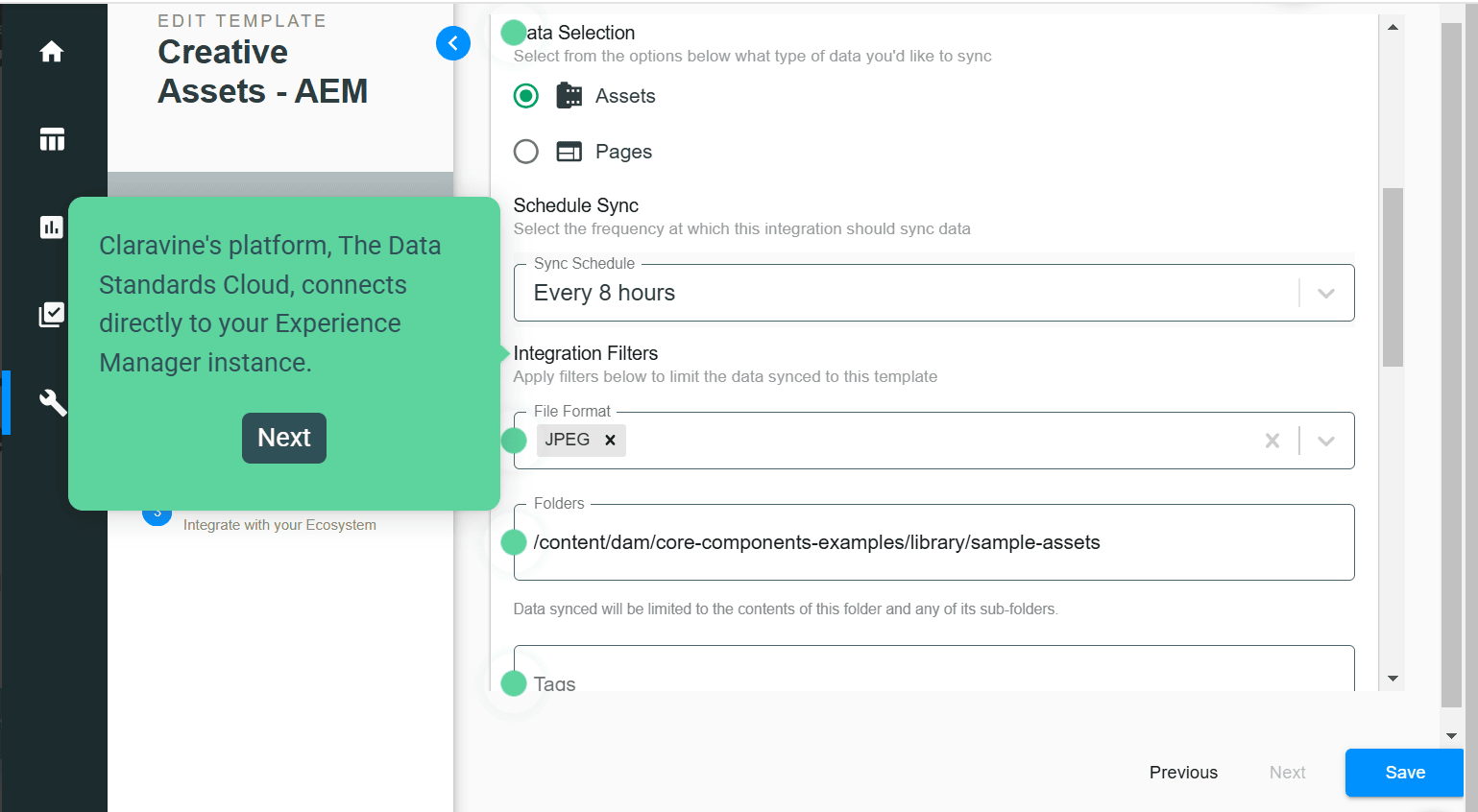Remove the JPEG file format chip

coord(610,440)
